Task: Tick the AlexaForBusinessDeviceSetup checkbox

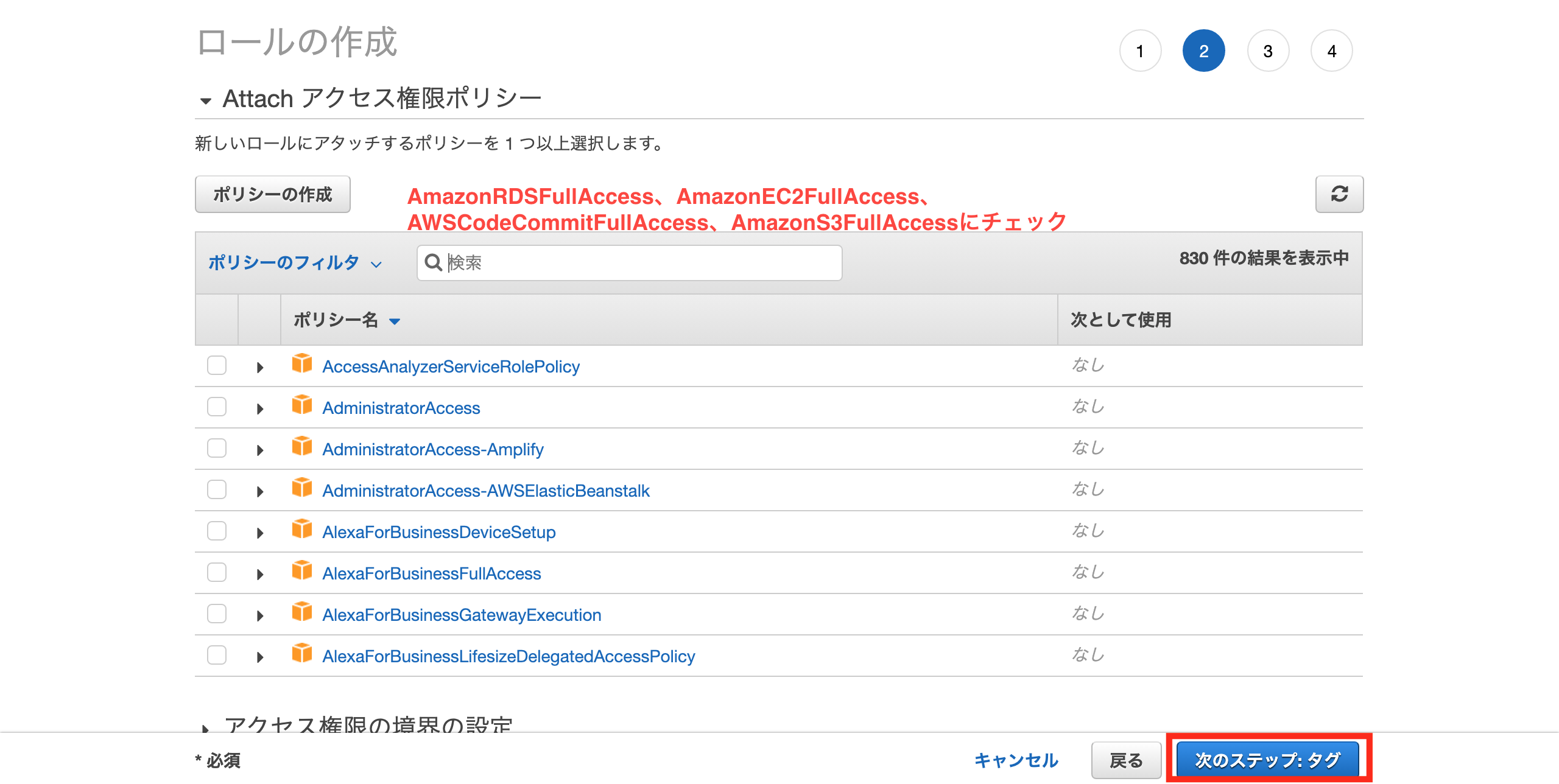Action: coord(217,531)
